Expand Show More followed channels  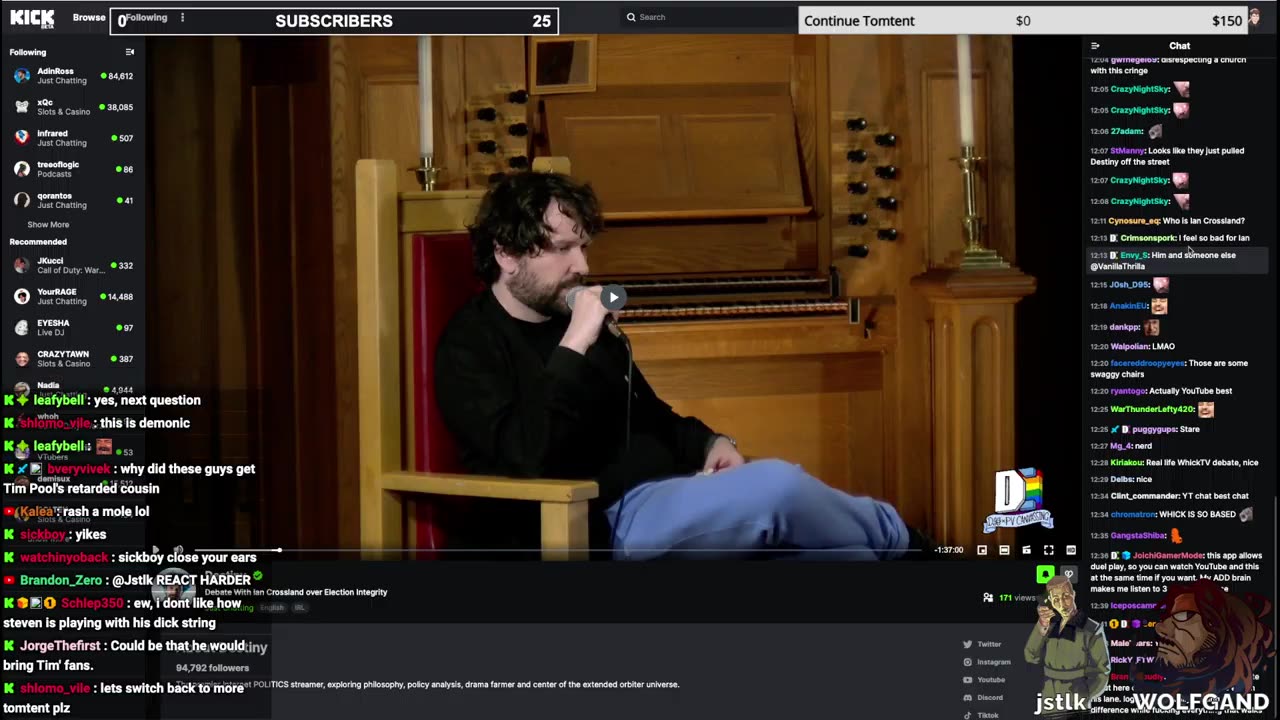(x=48, y=225)
